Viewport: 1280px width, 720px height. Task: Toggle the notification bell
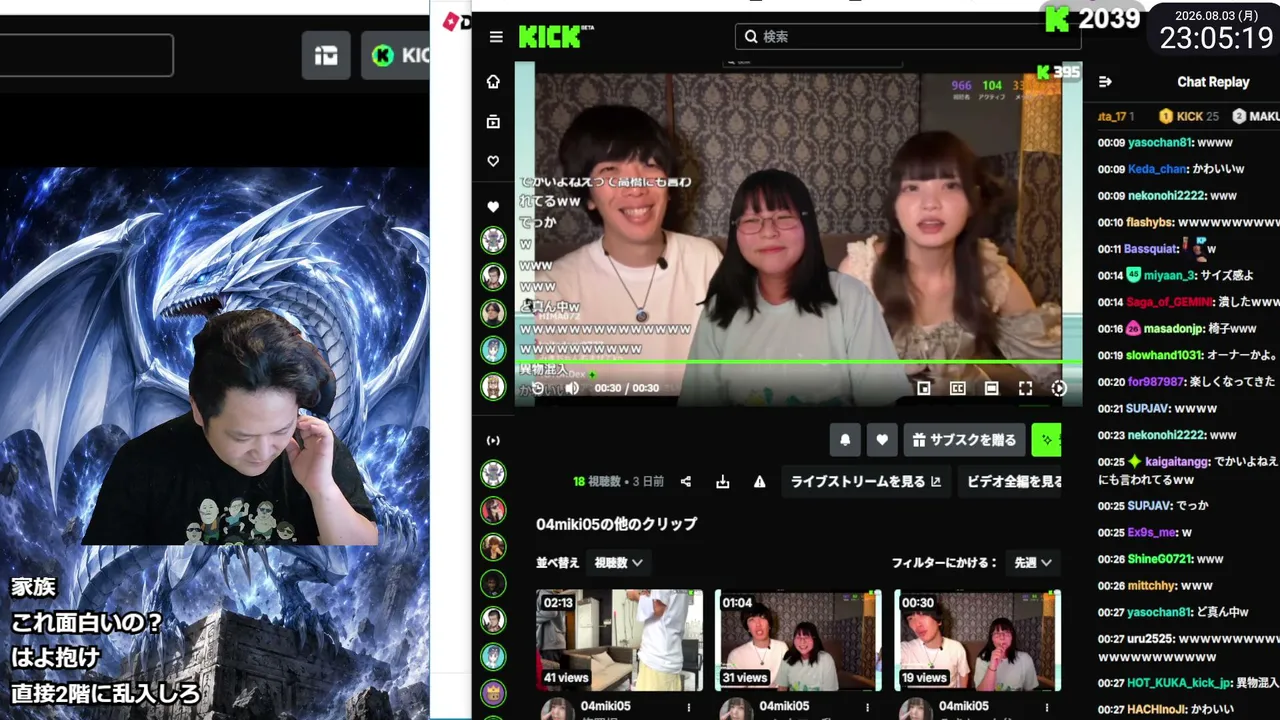pos(845,439)
